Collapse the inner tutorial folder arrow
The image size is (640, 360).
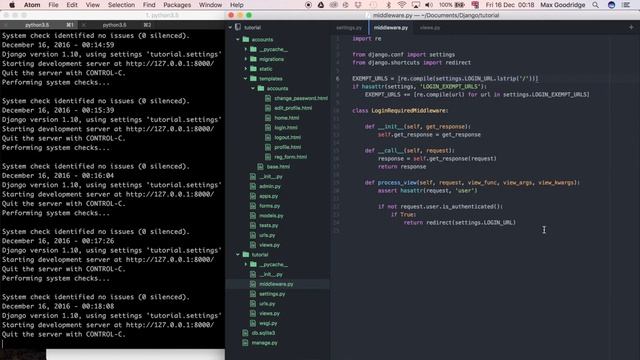(238, 255)
